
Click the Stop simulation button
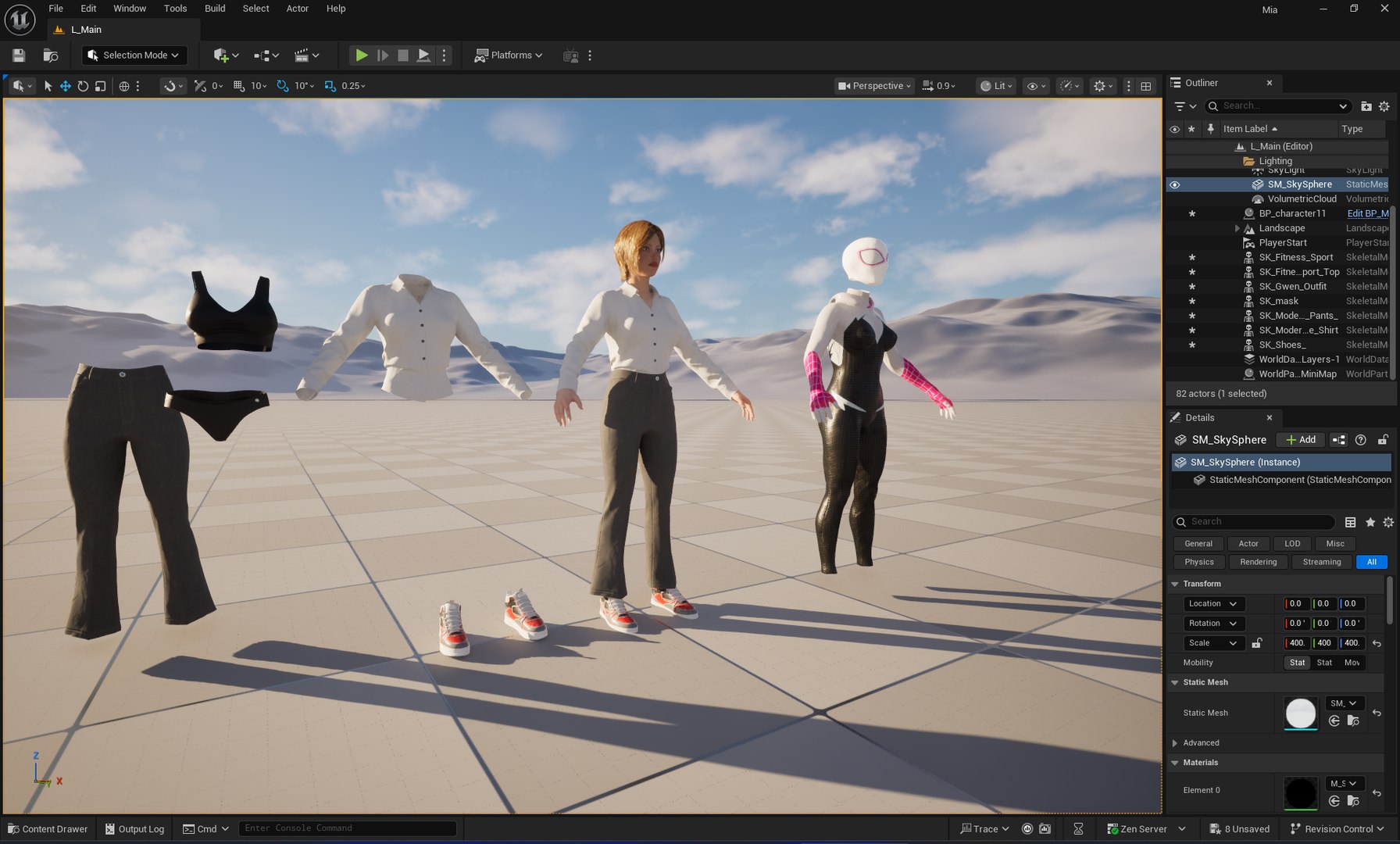(403, 55)
